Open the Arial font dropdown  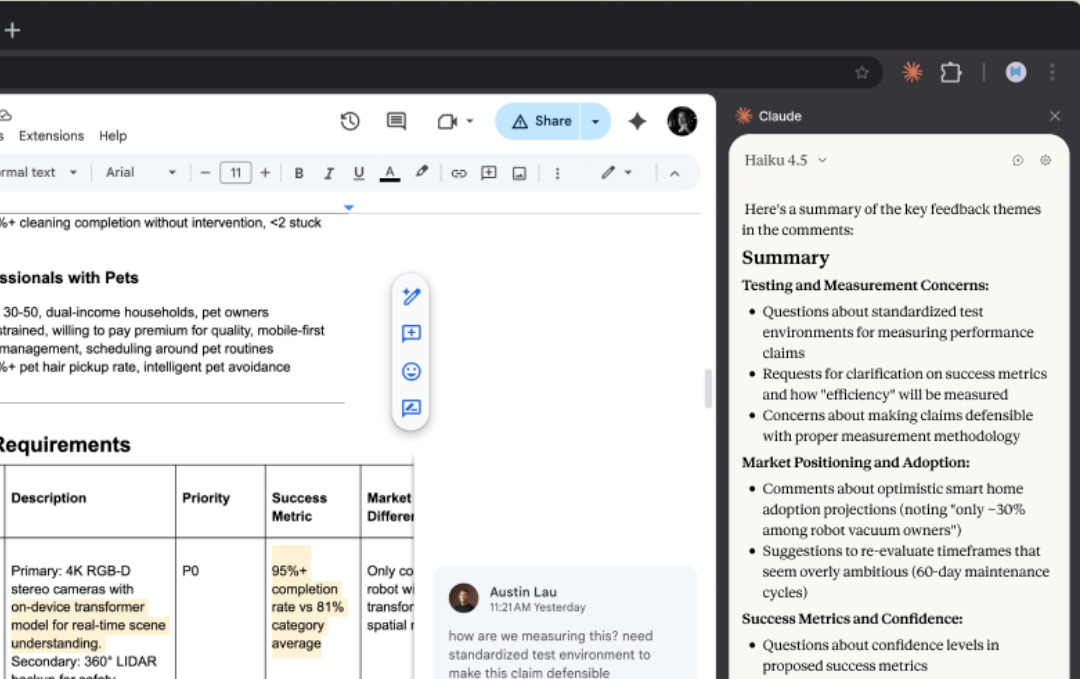[x=141, y=172]
